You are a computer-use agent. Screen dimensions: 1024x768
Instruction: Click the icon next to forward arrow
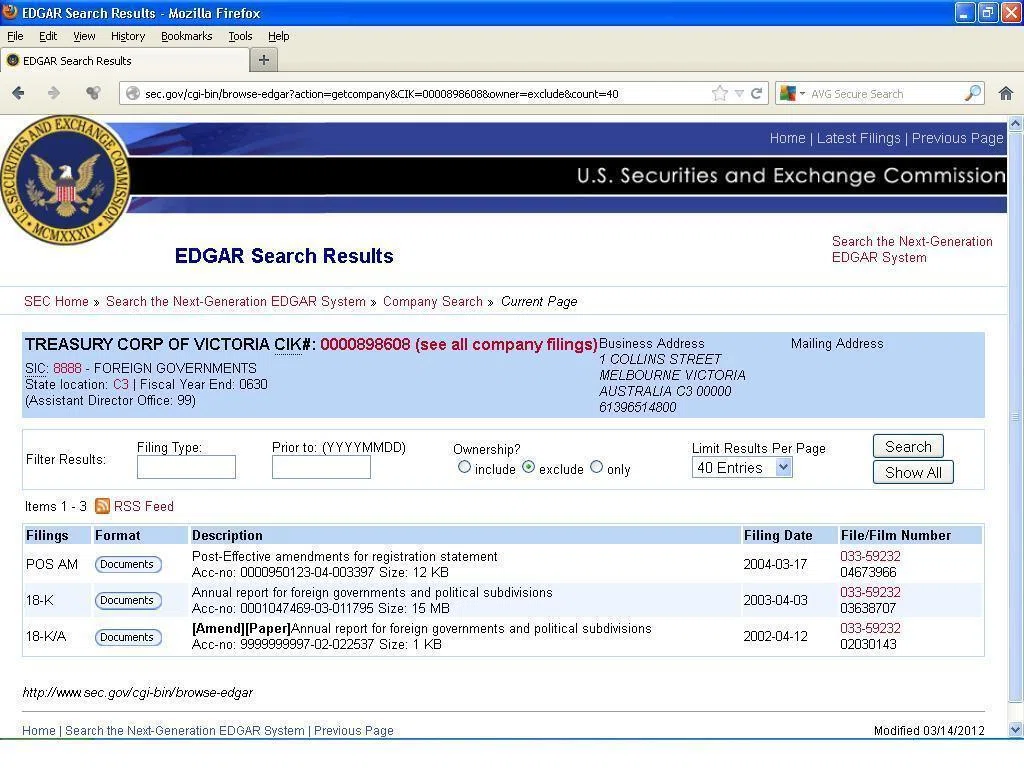93,93
